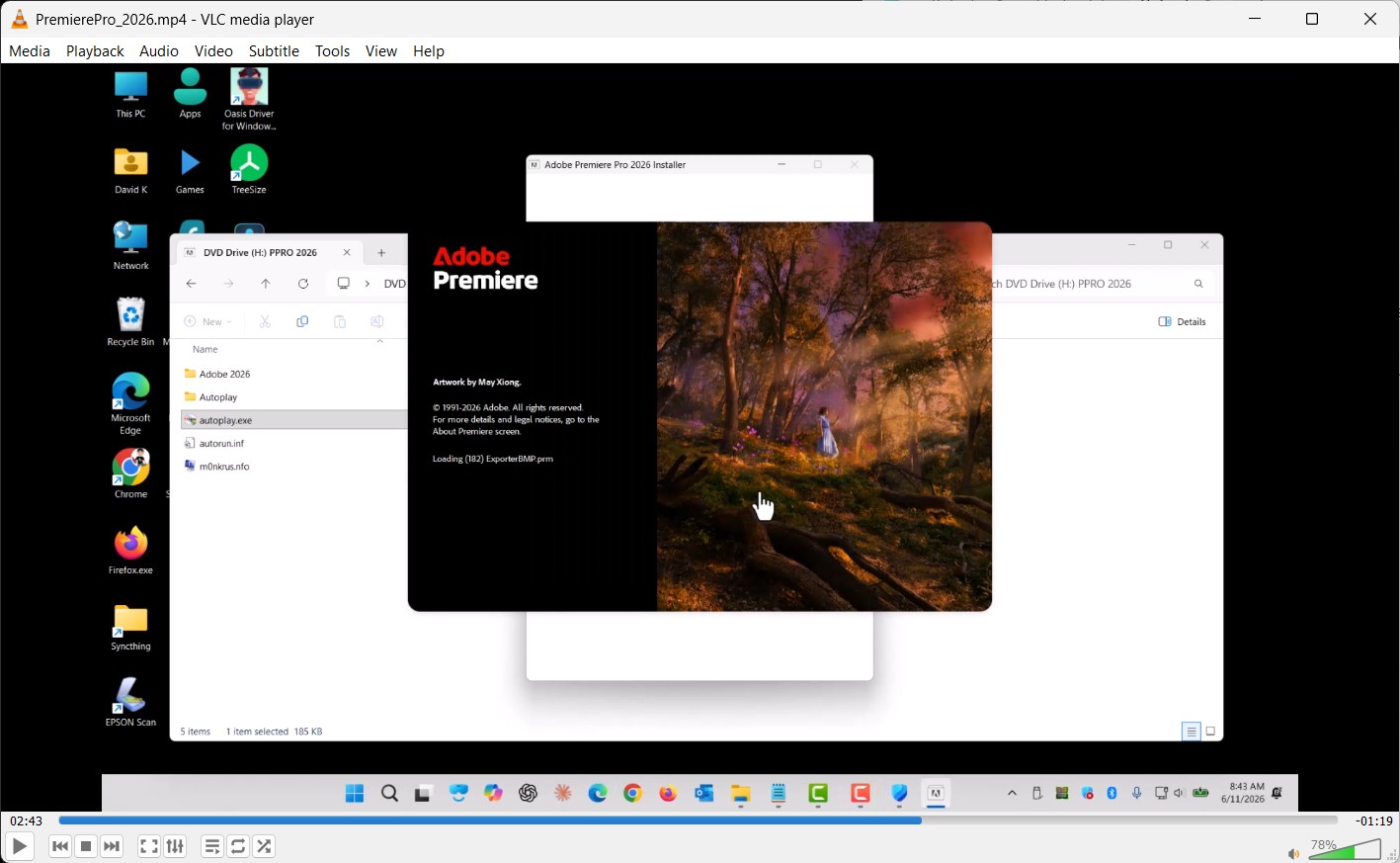Click the Explorer refresh icon
The width and height of the screenshot is (1400, 863).
click(x=303, y=284)
